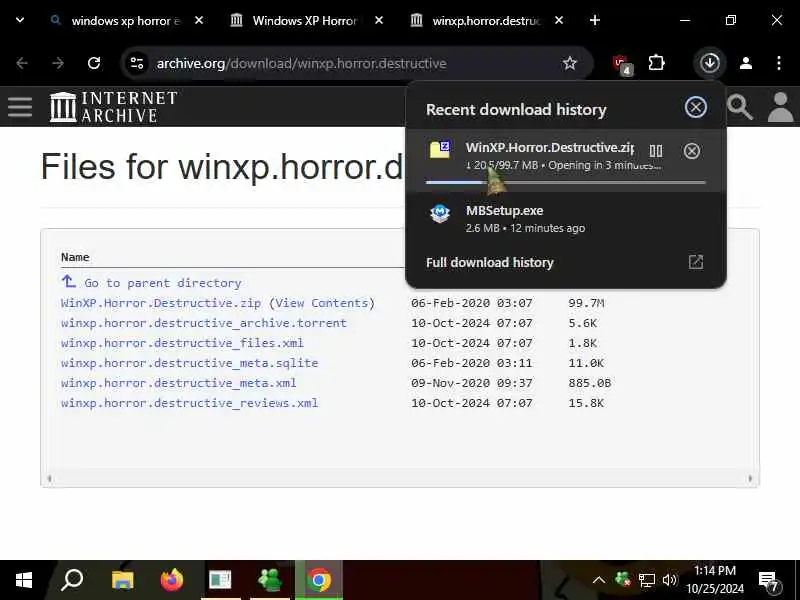Click the 99.7M size cell

tap(586, 303)
